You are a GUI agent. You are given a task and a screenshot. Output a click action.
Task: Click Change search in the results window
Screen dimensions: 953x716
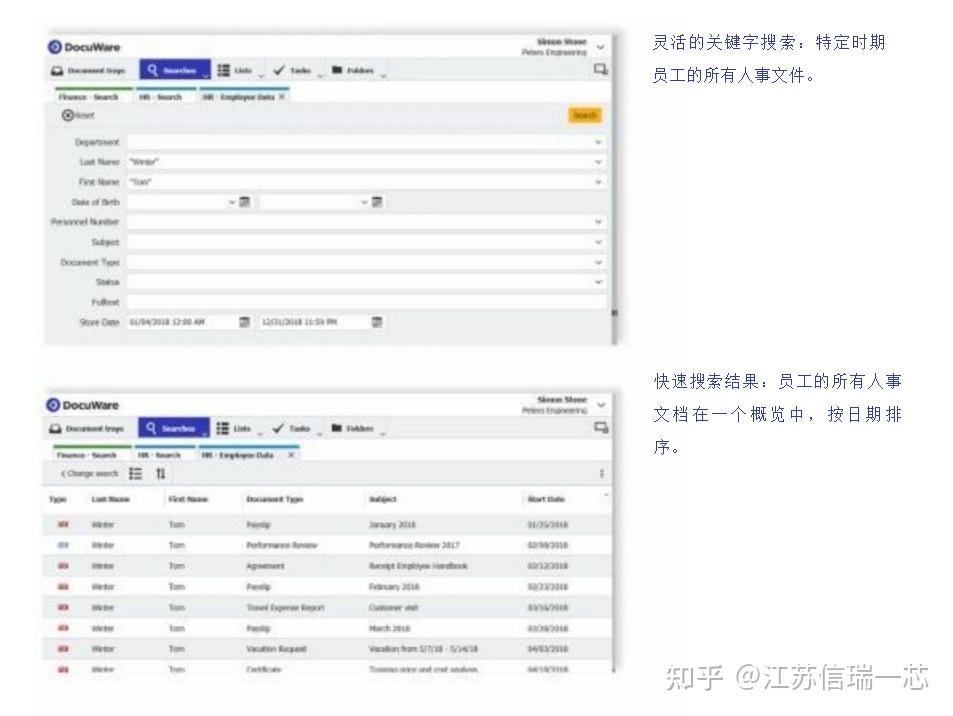tap(89, 473)
